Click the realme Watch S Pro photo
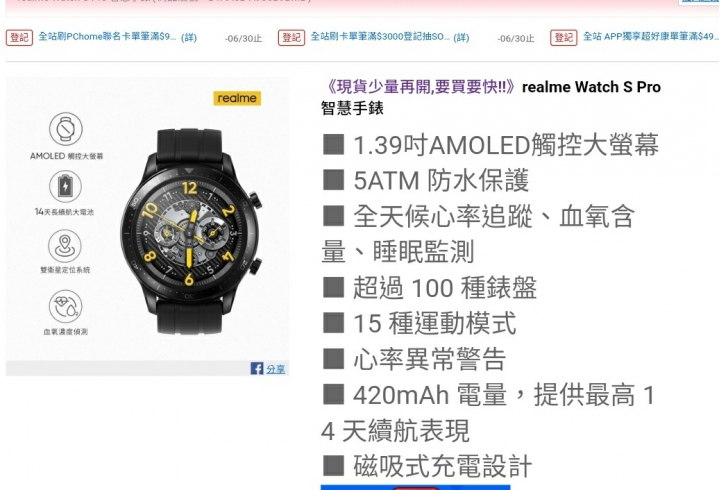Viewport: 720px width, 490px height. click(190, 231)
